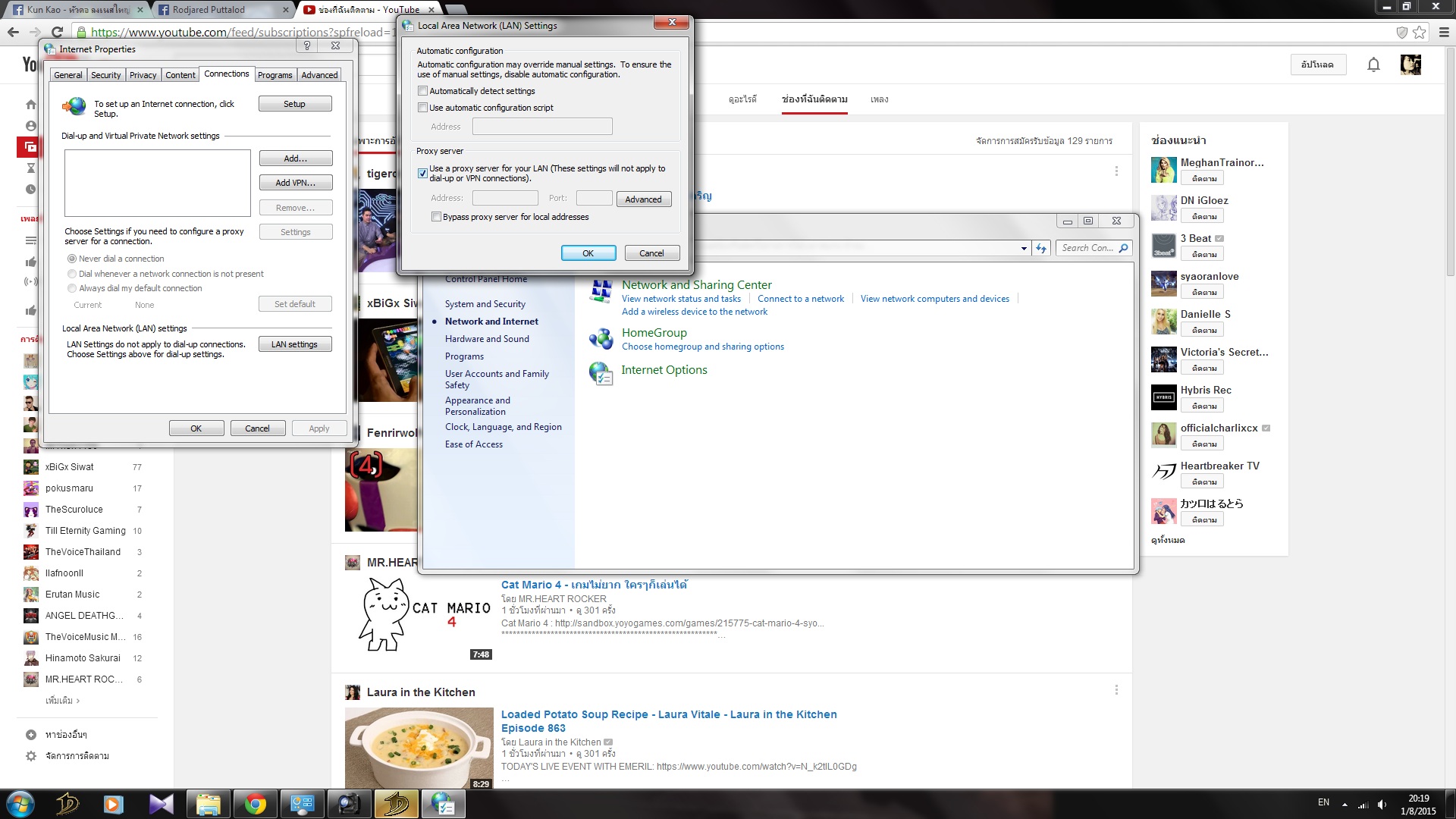Open Connect to a network link
The image size is (1456, 819).
click(x=800, y=299)
